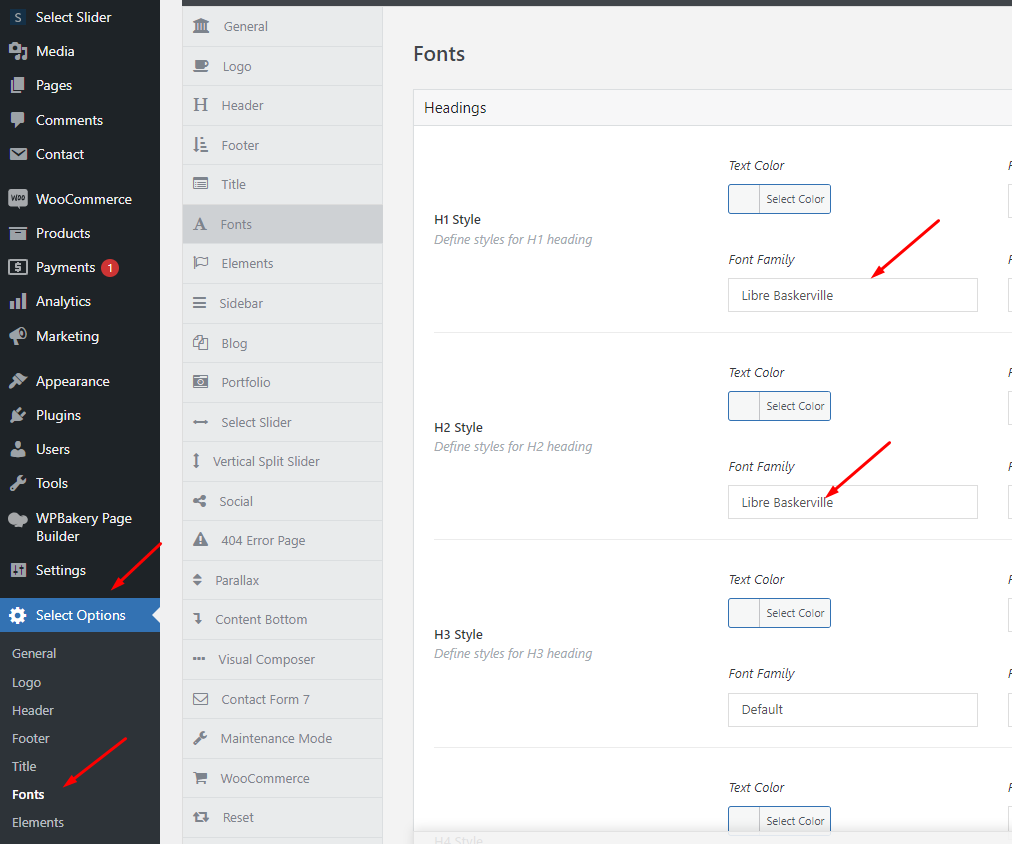Open the Footer tab in options panel
Viewport: 1012px width, 844px height.
pyautogui.click(x=283, y=145)
